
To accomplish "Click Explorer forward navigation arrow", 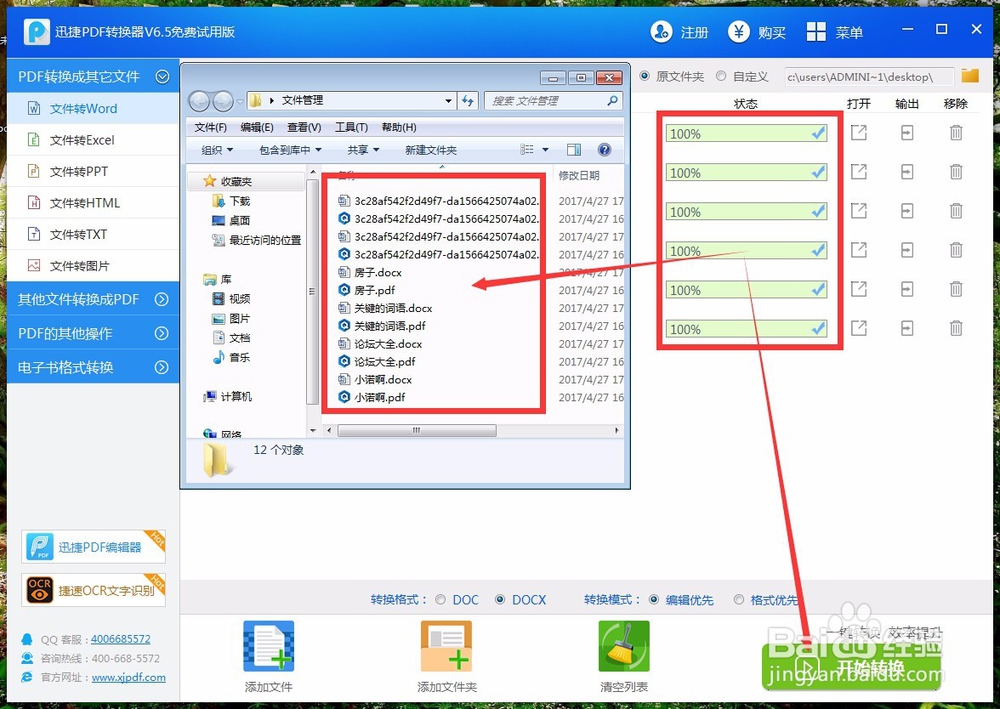I will point(223,101).
